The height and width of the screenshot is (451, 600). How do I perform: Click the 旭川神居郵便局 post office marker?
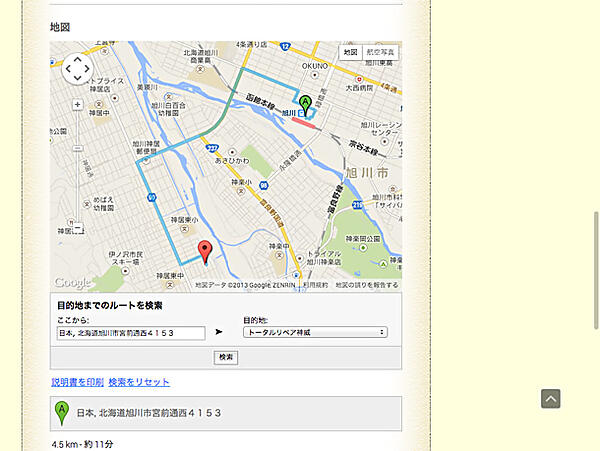point(146,161)
